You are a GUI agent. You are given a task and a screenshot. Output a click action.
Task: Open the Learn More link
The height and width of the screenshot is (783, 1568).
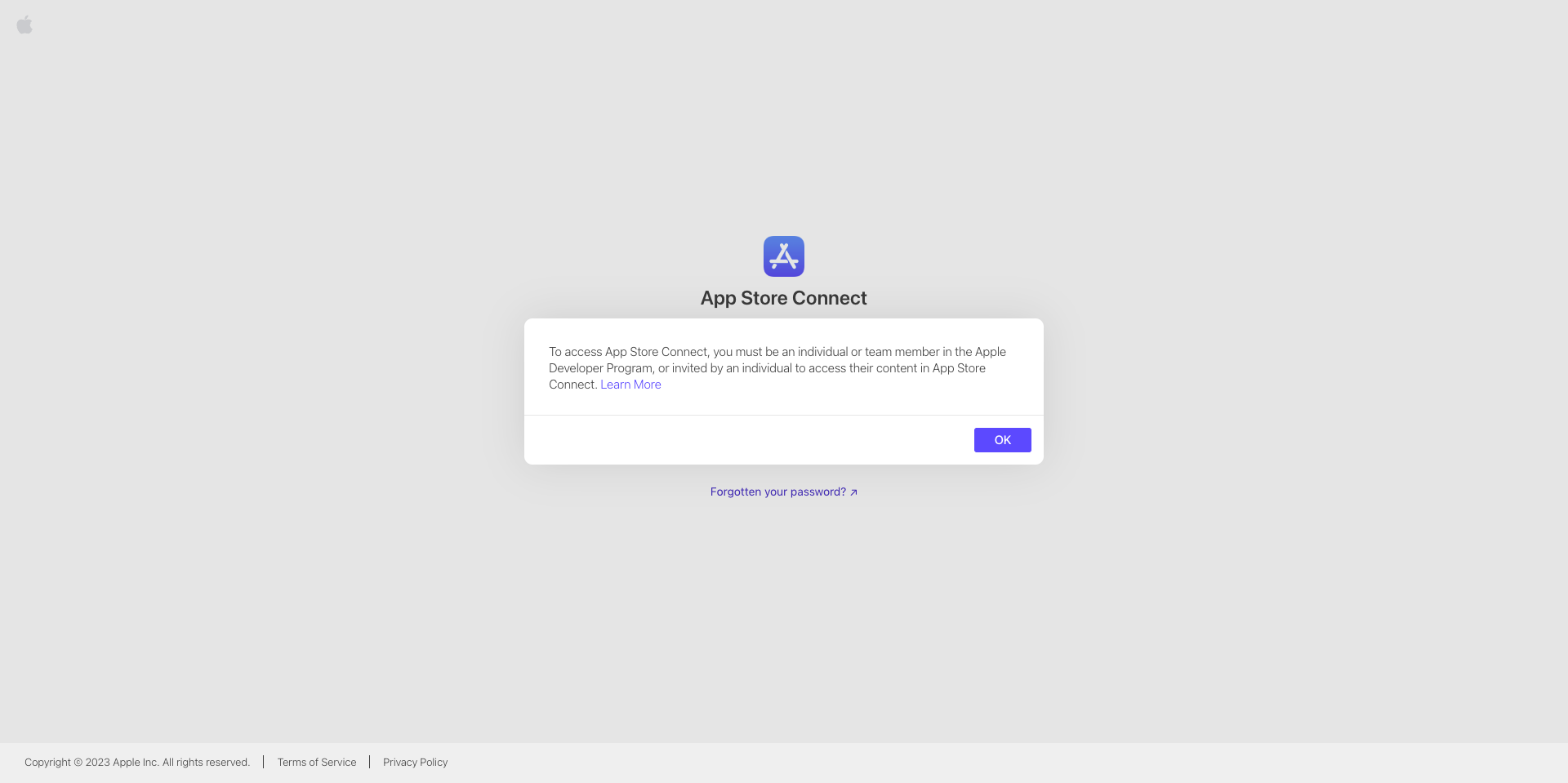point(630,385)
